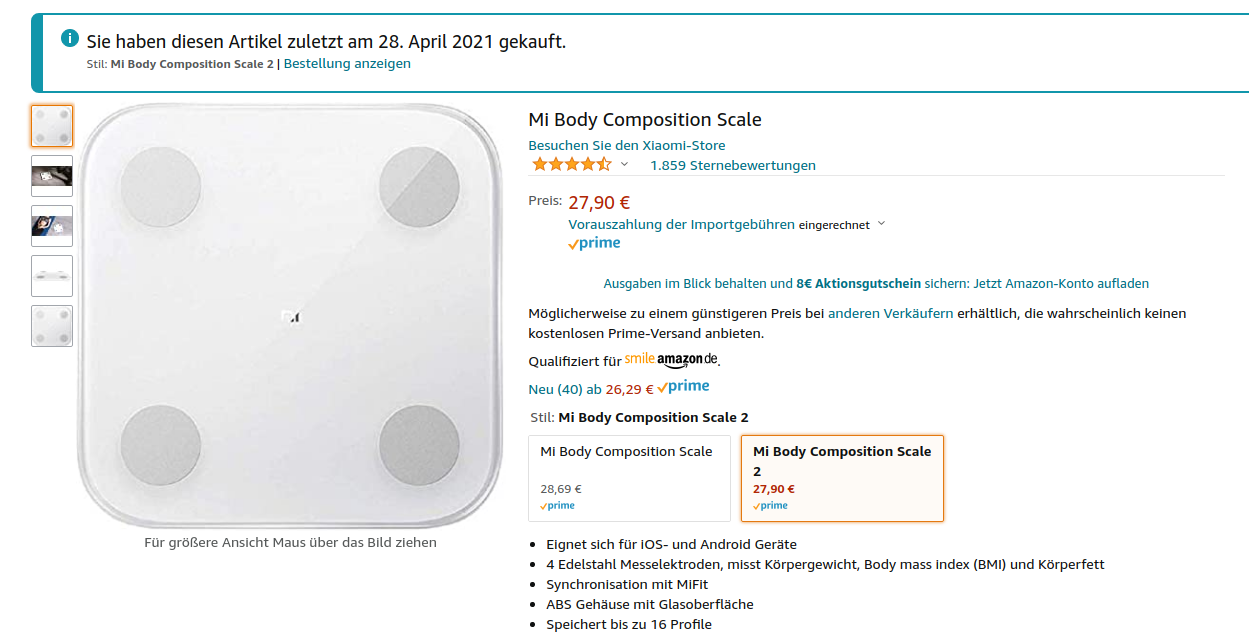Choose the Mi Body Composition Scale 28,69 € style
This screenshot has height=639, width=1249.
(x=630, y=478)
